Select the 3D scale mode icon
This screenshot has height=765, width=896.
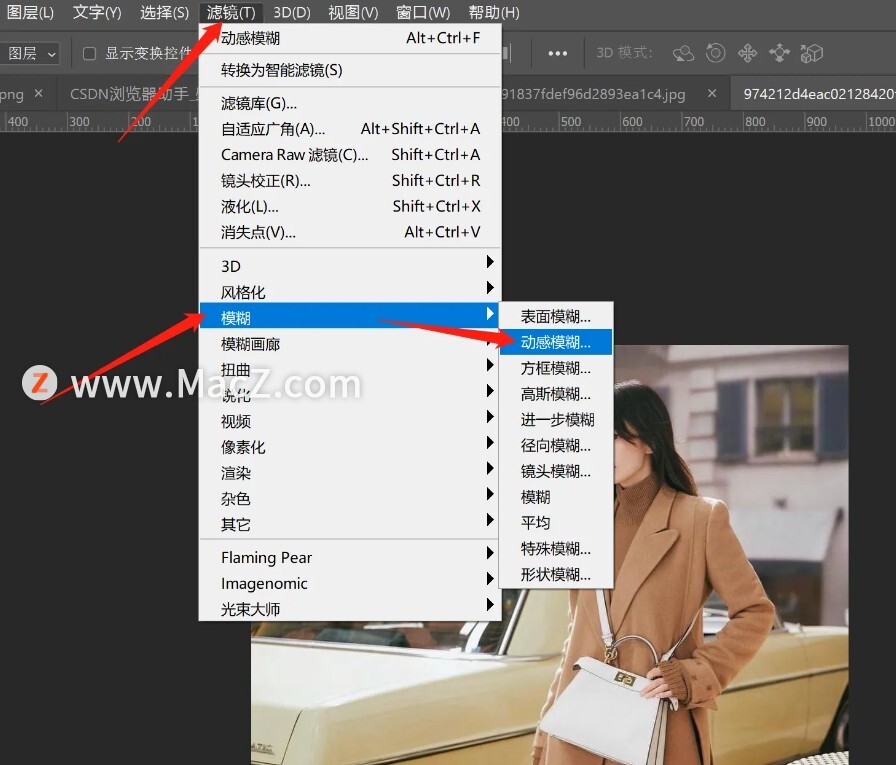[x=811, y=52]
